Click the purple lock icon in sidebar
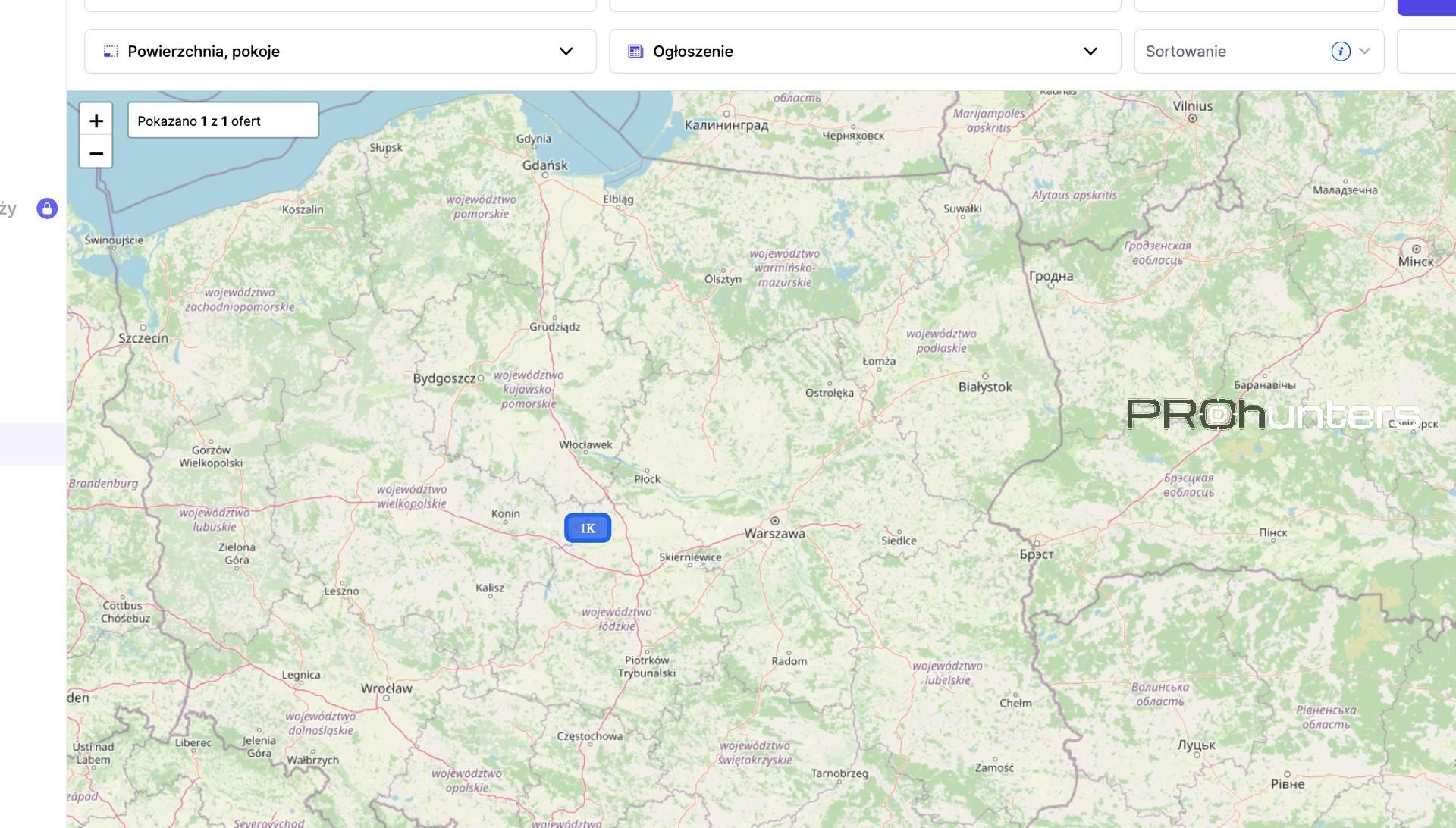The width and height of the screenshot is (1456, 828). (47, 209)
